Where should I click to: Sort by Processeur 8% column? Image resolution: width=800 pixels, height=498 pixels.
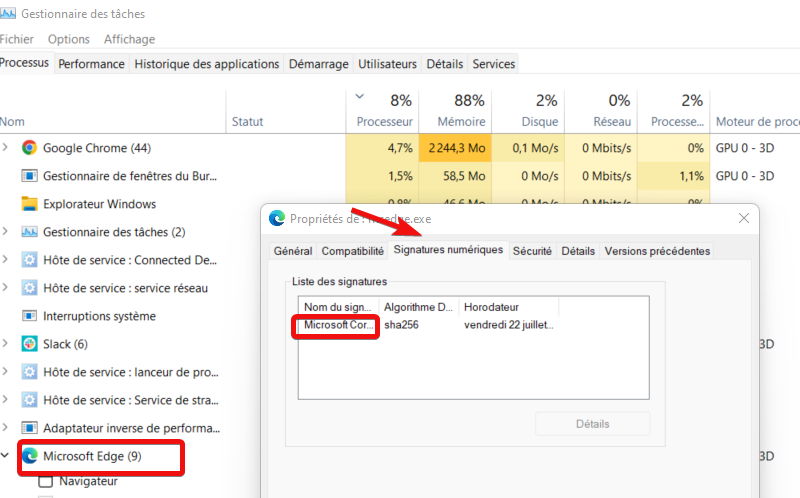click(382, 112)
